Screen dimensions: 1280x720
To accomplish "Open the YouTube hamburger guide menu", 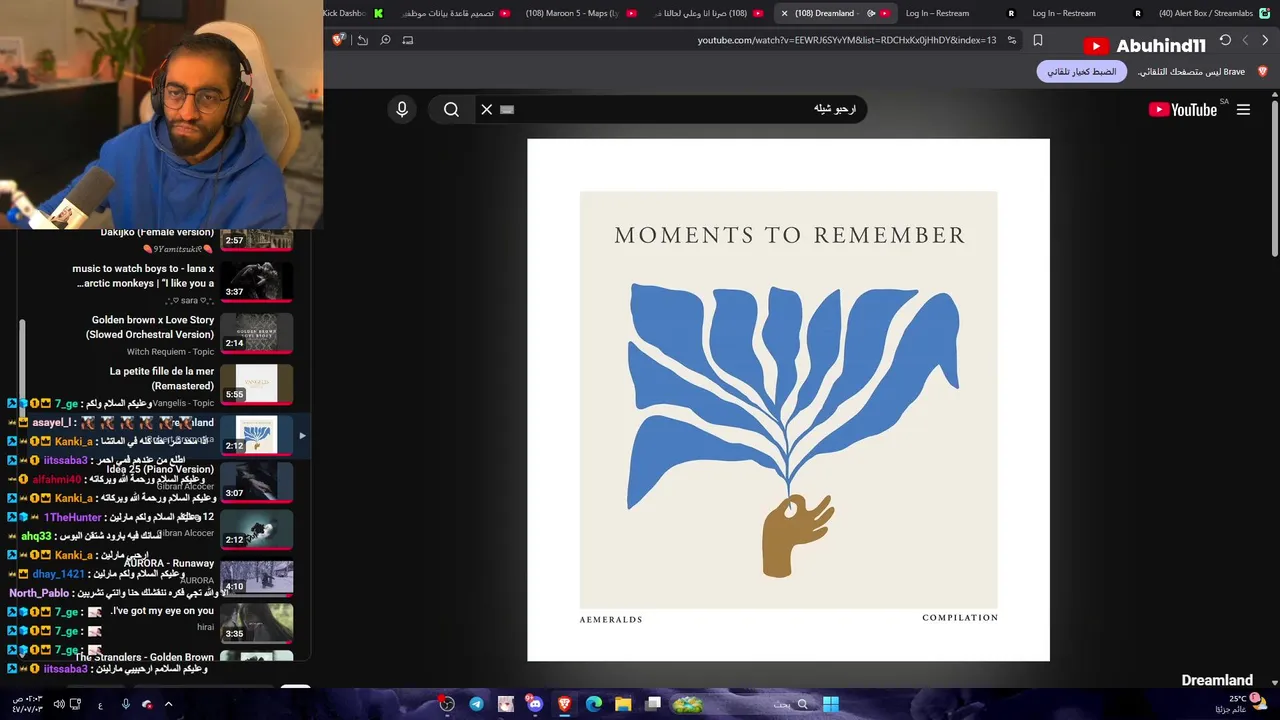I will pos(1243,110).
